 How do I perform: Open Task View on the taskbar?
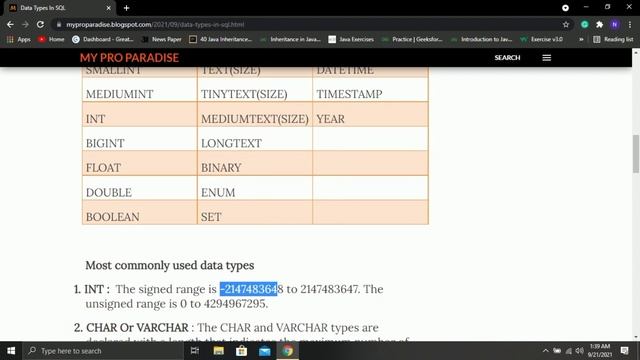click(x=195, y=351)
